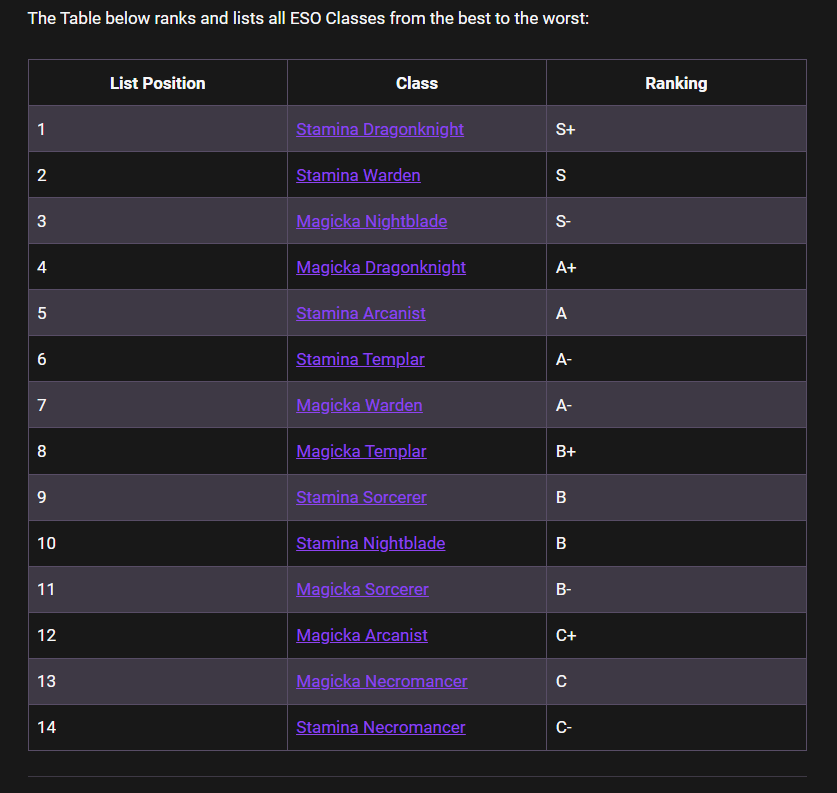Screen dimensions: 837x793
Task: Open the Stamina Sorcerer link
Action: (x=361, y=497)
